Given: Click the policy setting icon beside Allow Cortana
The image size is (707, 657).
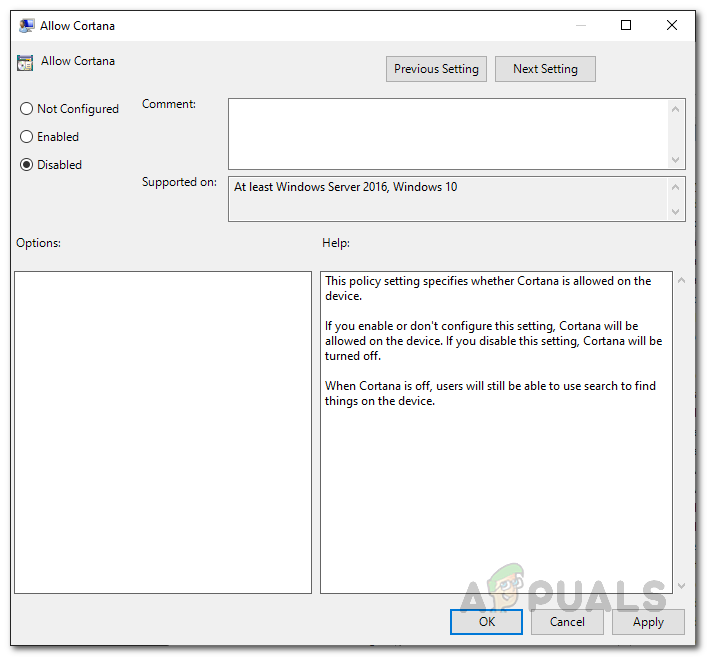Looking at the screenshot, I should coord(25,63).
